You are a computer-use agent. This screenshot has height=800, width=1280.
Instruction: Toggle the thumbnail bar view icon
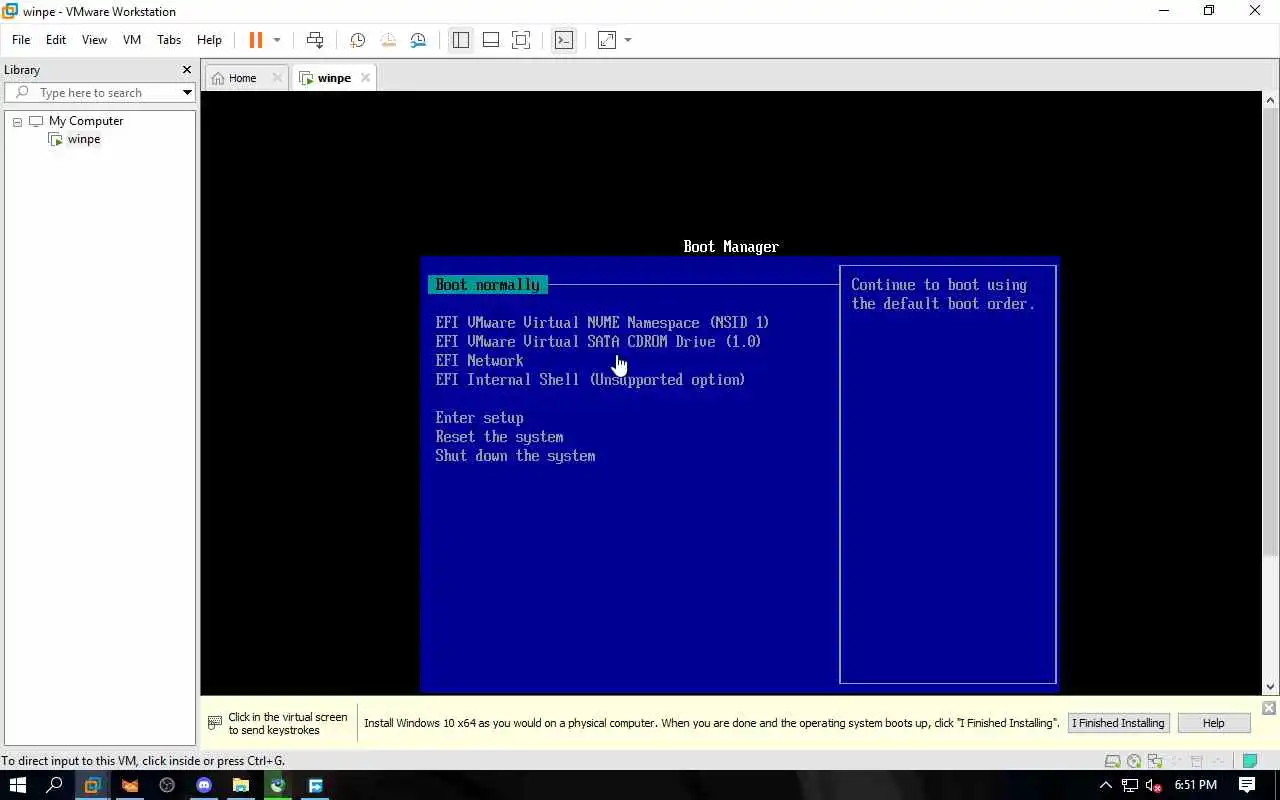pyautogui.click(x=491, y=40)
